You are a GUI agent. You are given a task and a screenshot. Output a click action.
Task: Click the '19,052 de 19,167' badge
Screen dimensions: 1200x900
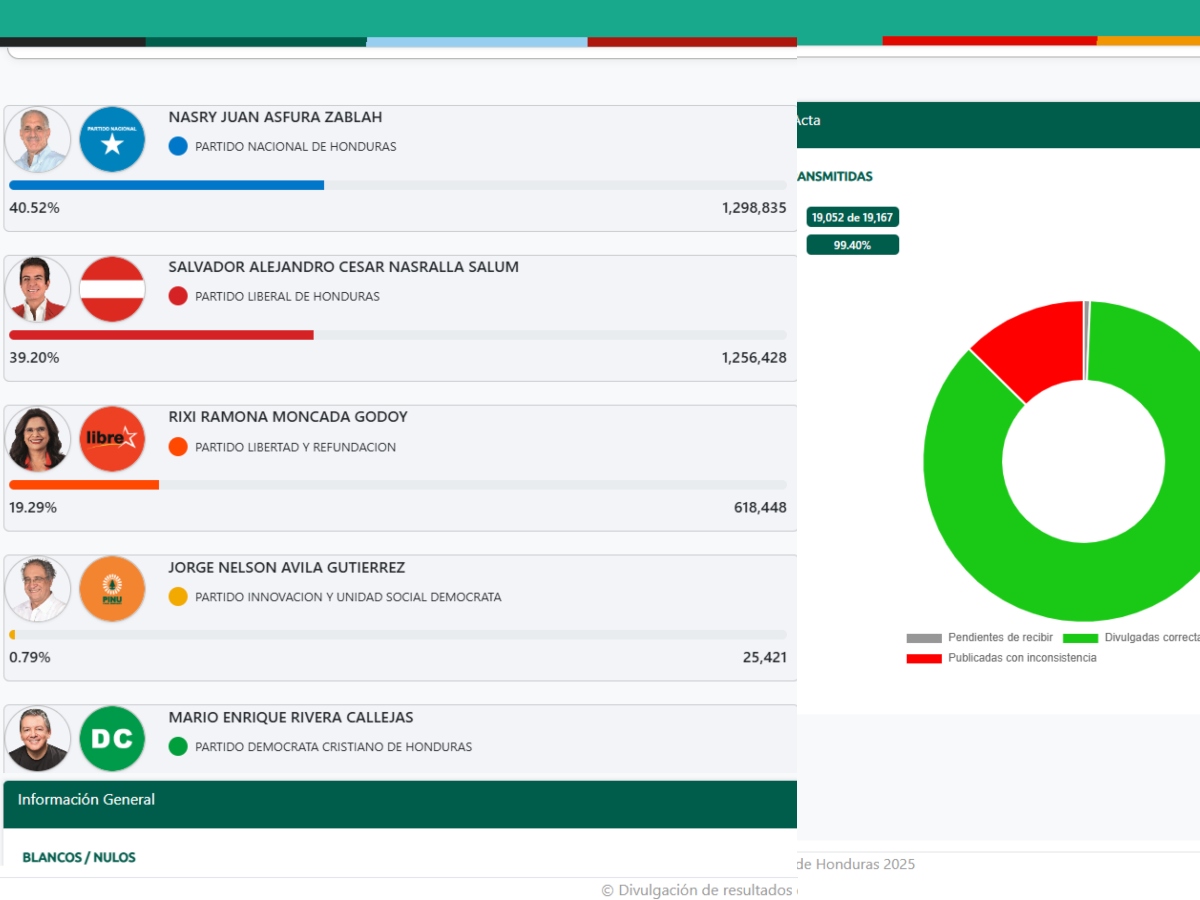pos(852,217)
